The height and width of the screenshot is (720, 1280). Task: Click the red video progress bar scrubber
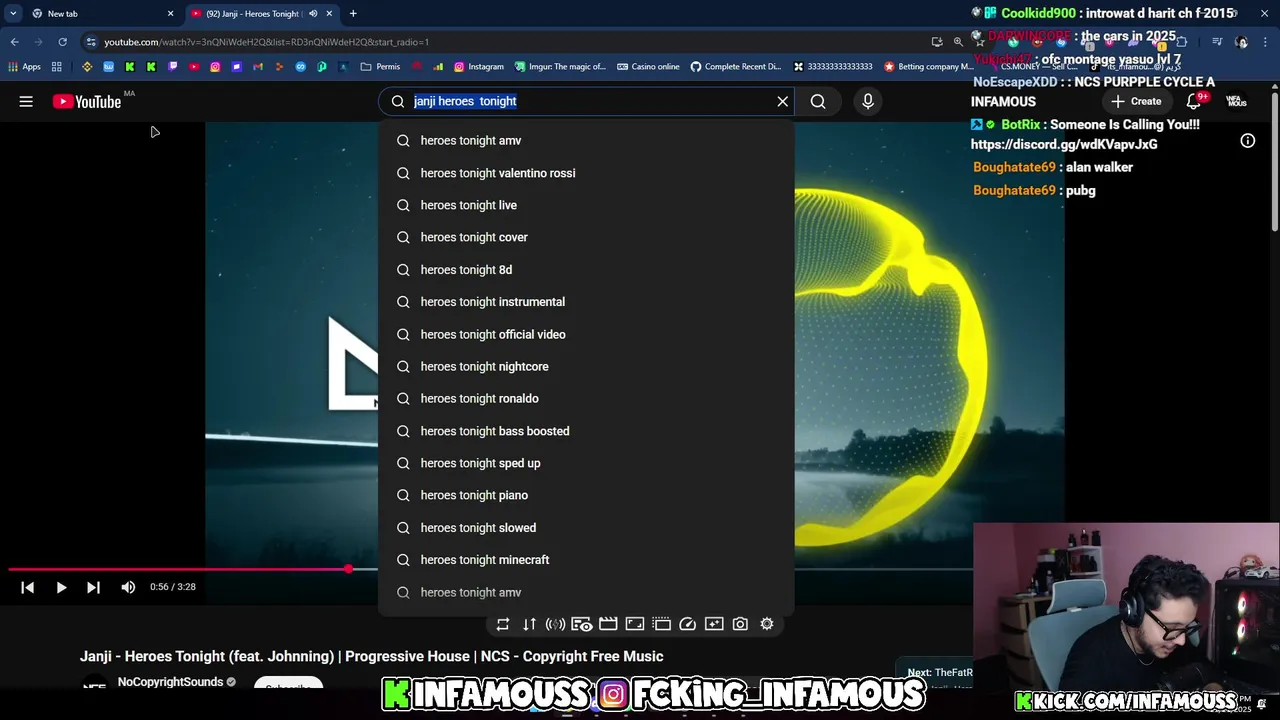[x=348, y=569]
